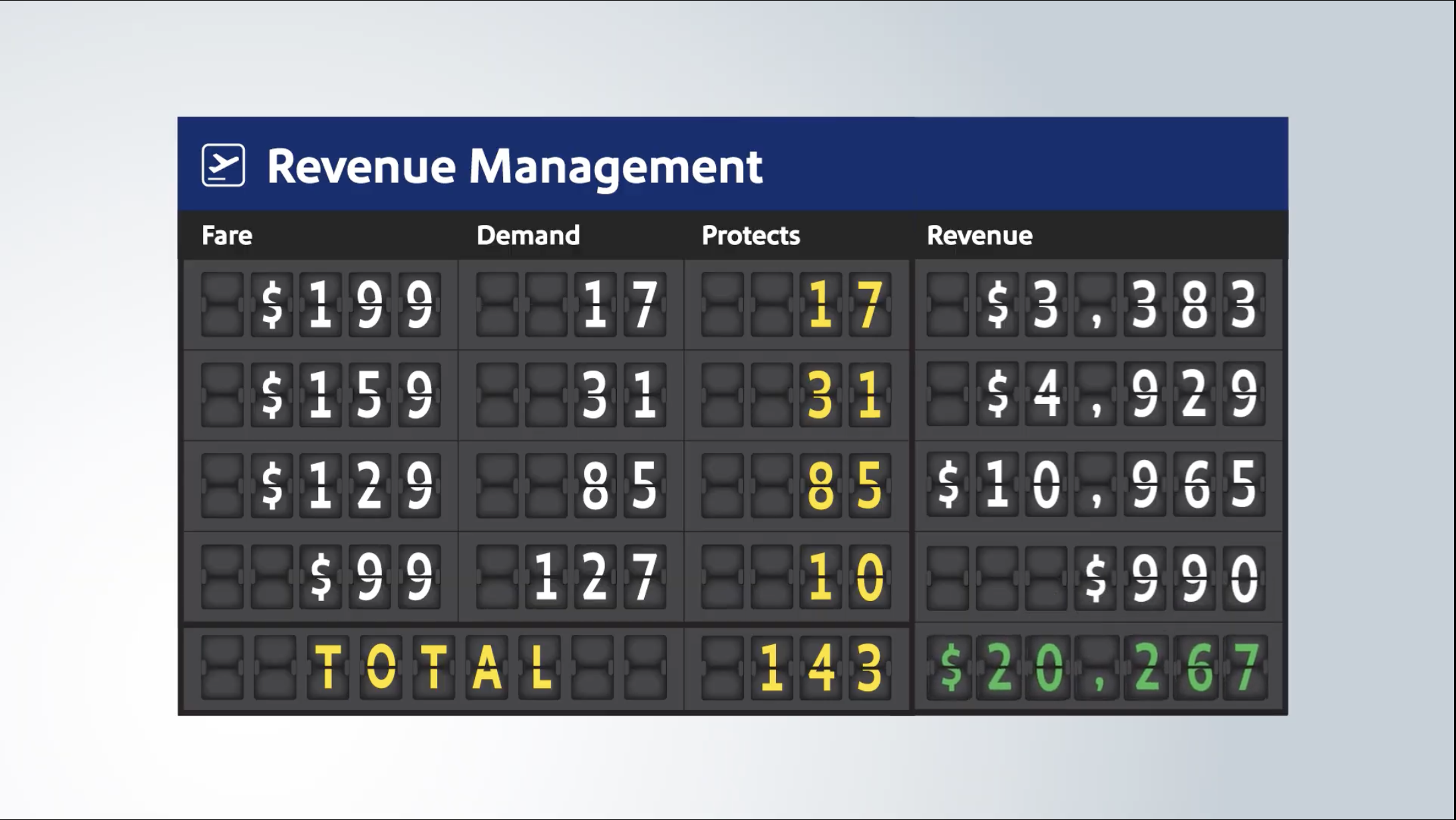Click demand value 17 in the $199 row
This screenshot has height=820, width=1456.
pyautogui.click(x=620, y=305)
